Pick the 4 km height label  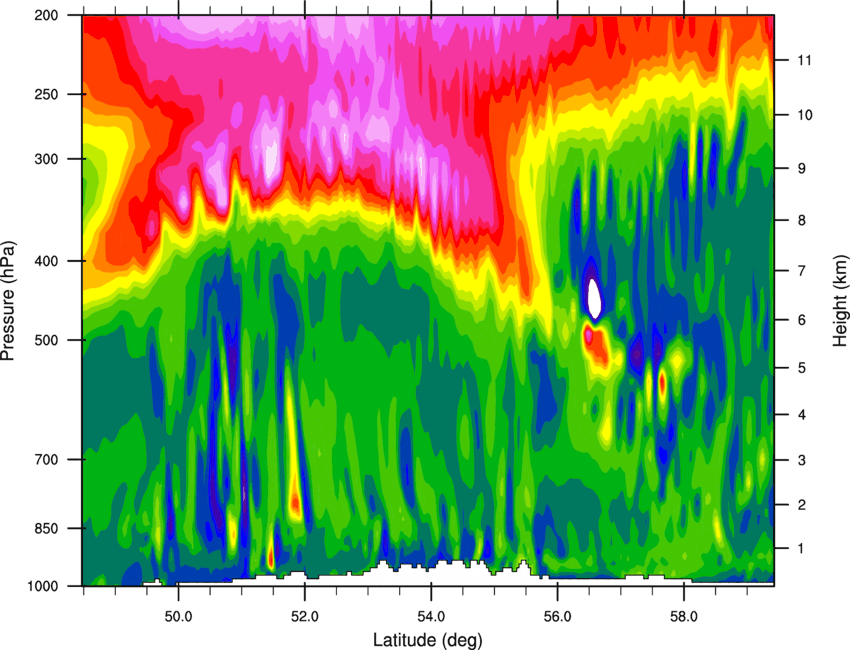click(802, 415)
